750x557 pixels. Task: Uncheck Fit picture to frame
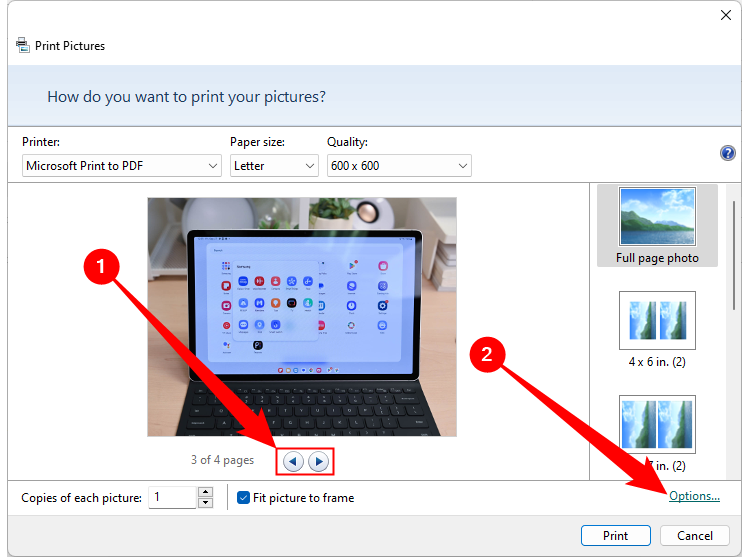pos(243,498)
